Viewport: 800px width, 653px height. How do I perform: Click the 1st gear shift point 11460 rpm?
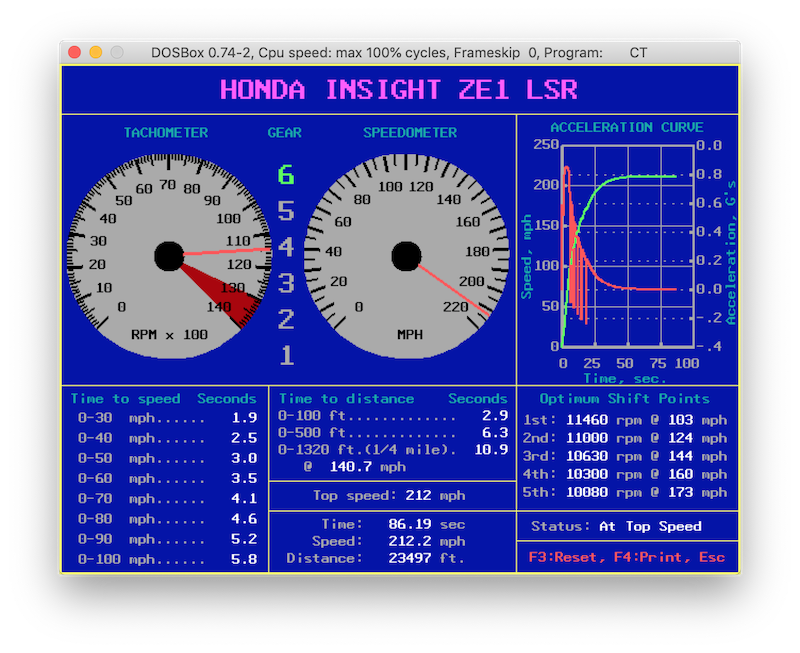(625, 420)
